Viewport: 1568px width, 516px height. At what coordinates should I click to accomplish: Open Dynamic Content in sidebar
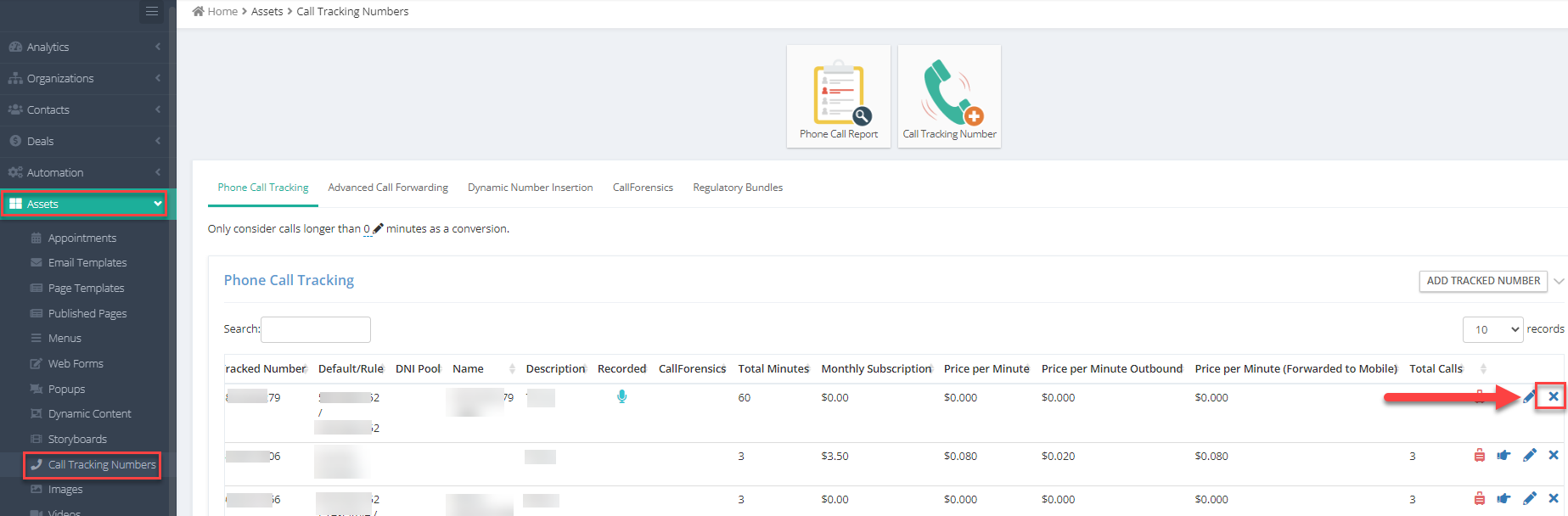[89, 413]
